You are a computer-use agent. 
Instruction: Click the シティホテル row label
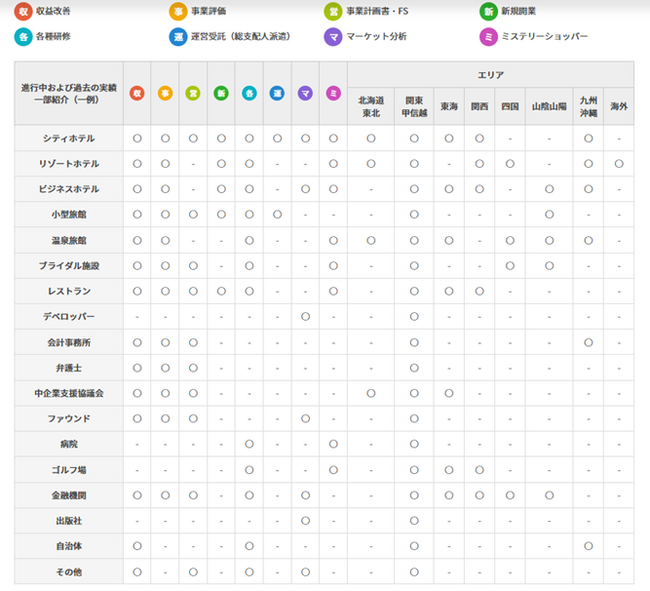pyautogui.click(x=69, y=138)
